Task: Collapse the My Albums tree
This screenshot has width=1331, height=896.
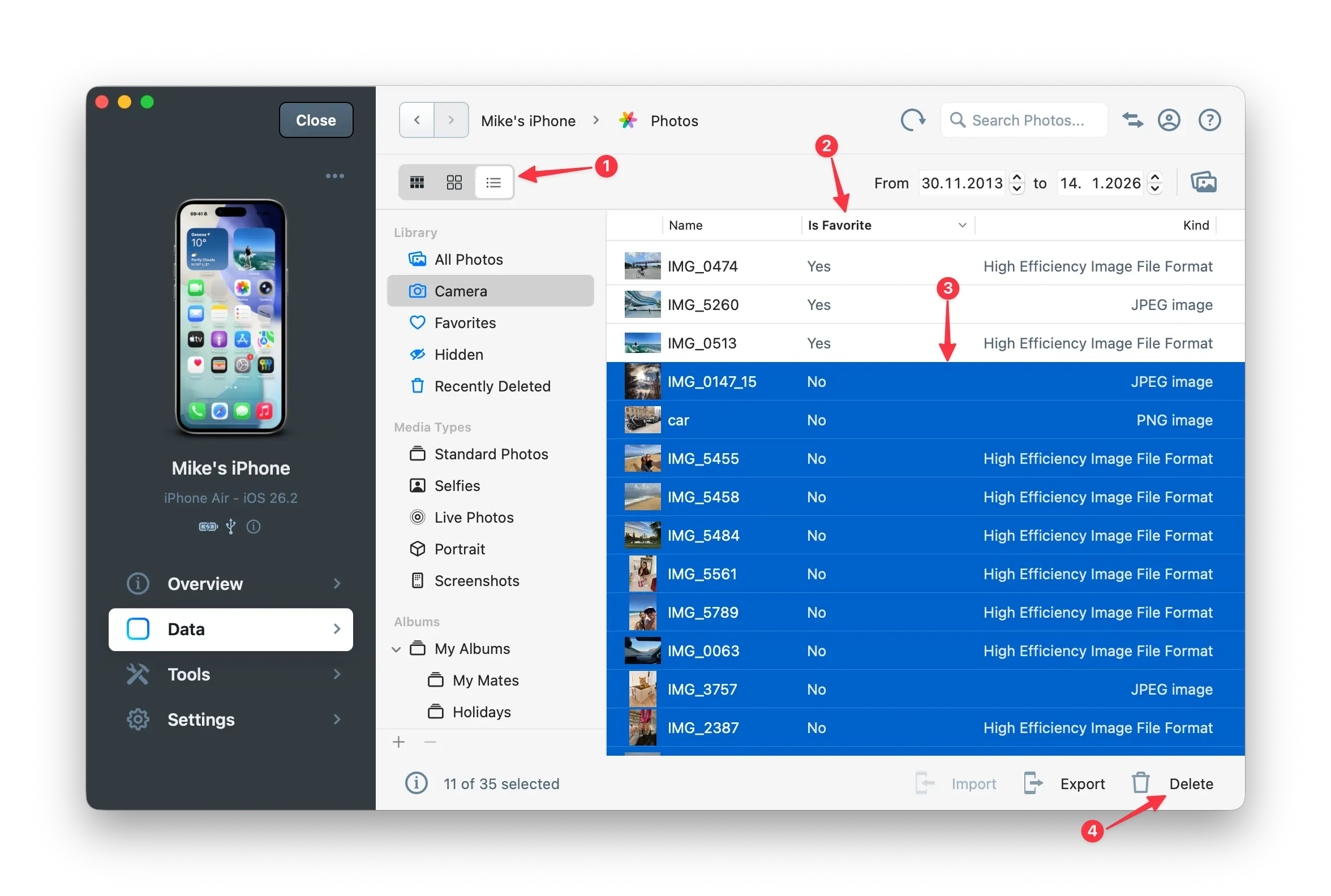Action: click(396, 649)
